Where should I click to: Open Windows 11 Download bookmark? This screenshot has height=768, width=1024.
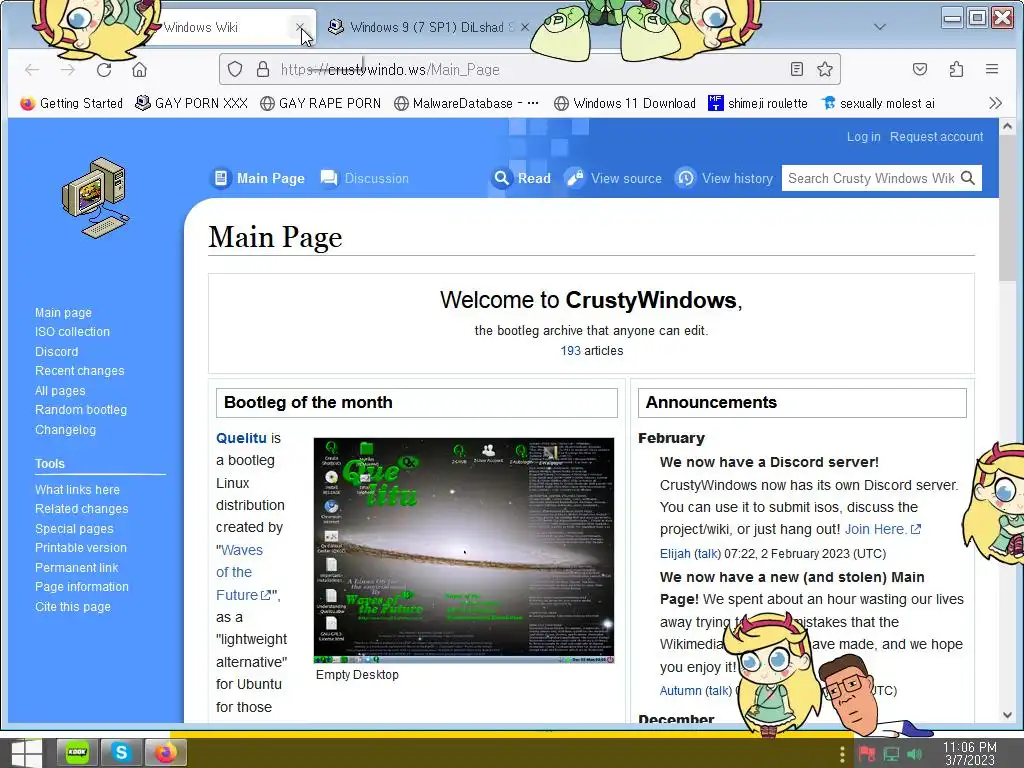tap(624, 103)
